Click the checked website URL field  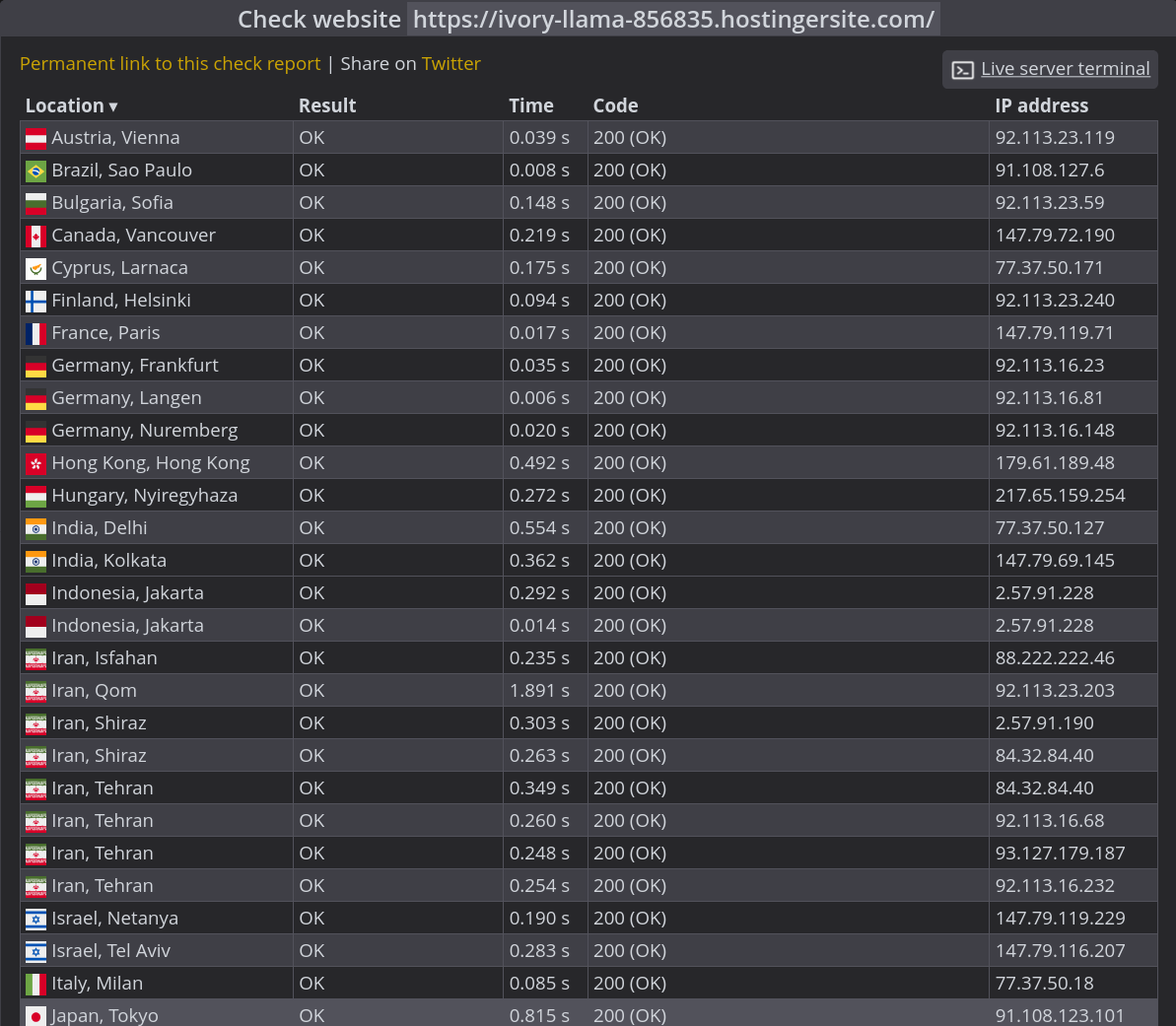coord(673,19)
